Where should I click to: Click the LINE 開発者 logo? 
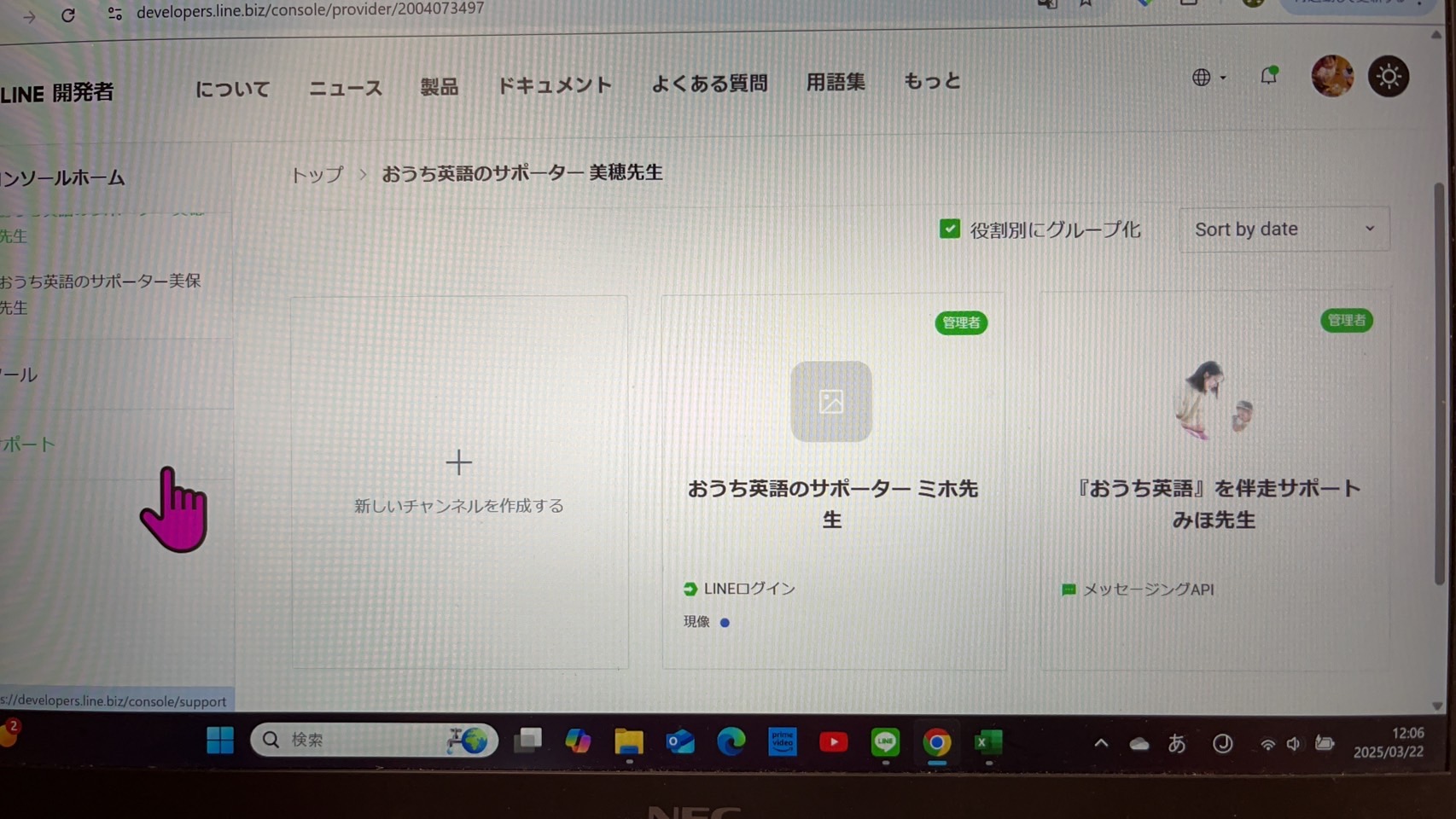pos(57,93)
